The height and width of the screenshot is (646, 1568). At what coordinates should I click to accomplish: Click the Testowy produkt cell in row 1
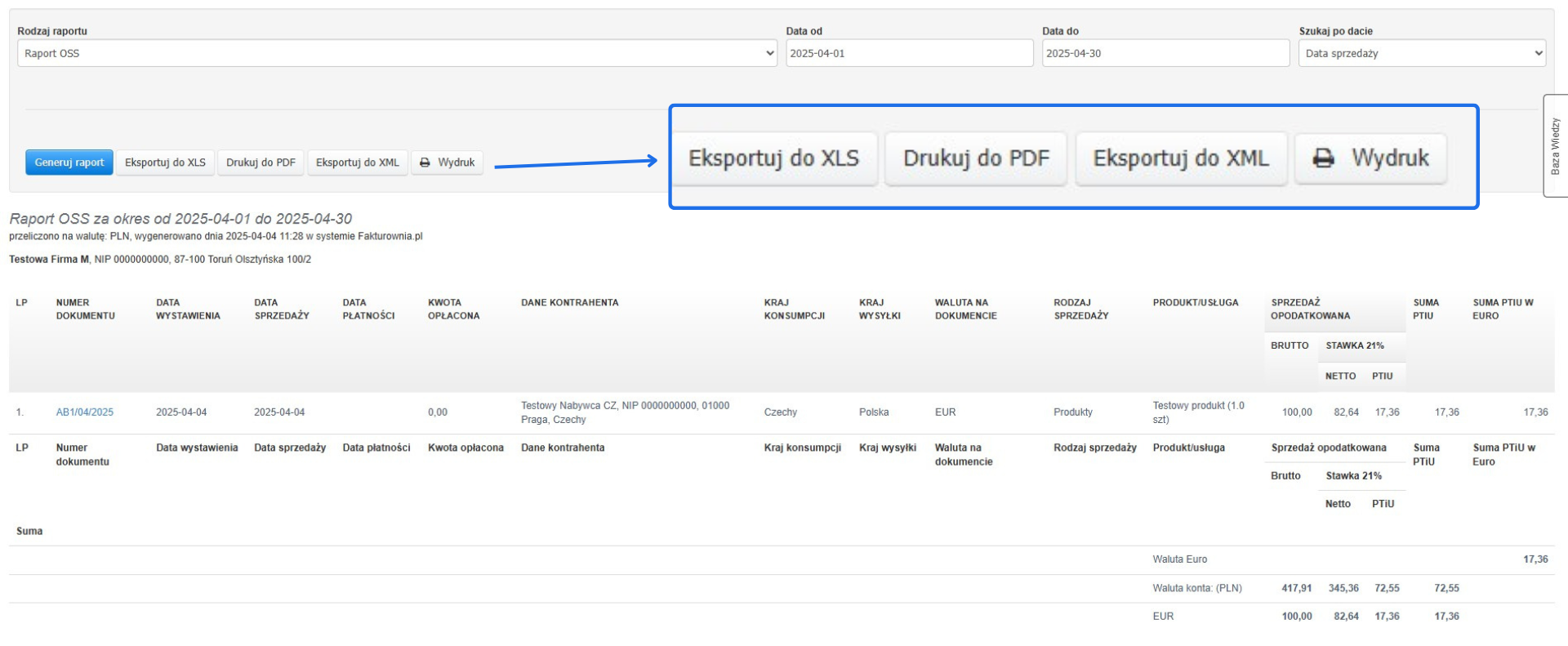(1198, 412)
